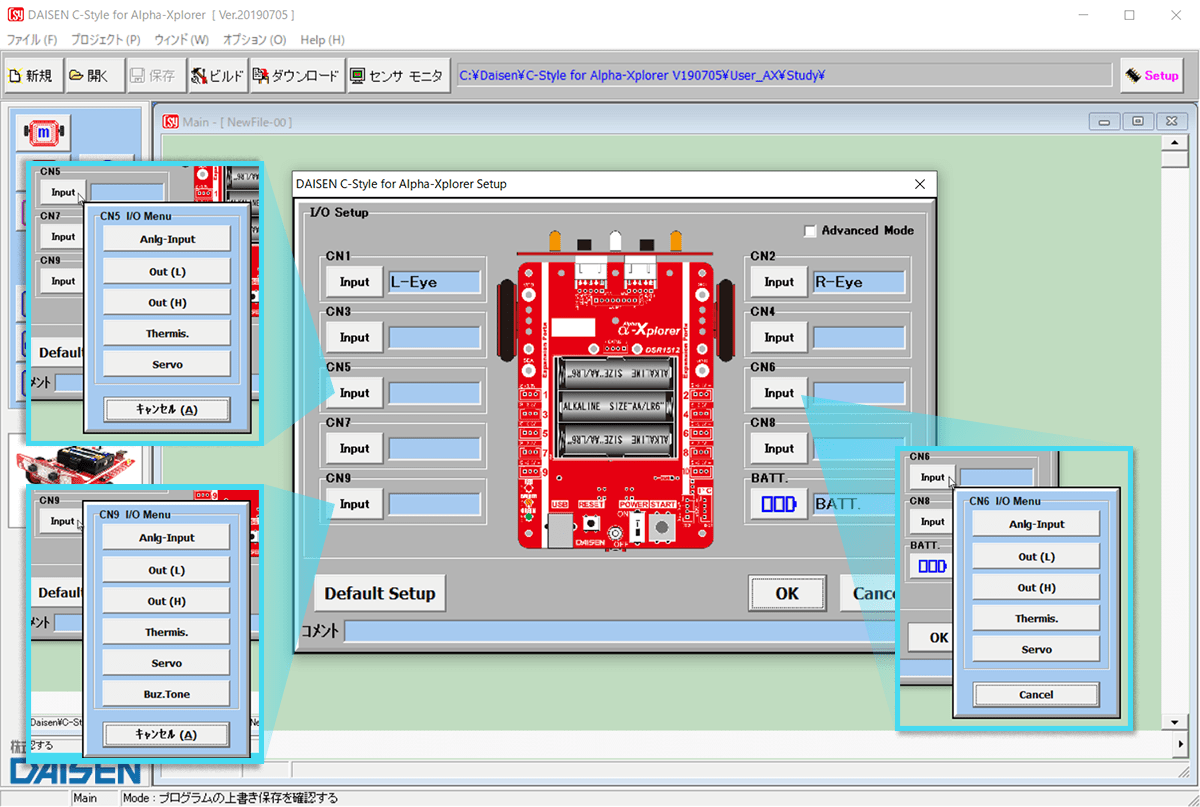
Task: Choose Buz.Tone in the CN9 I/O Menu
Action: tap(166, 694)
